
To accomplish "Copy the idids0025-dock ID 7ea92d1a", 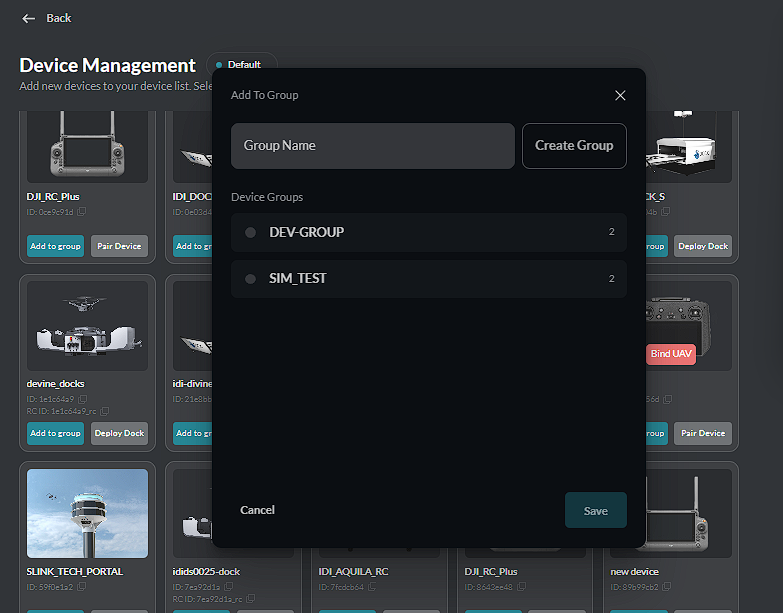I will point(228,587).
